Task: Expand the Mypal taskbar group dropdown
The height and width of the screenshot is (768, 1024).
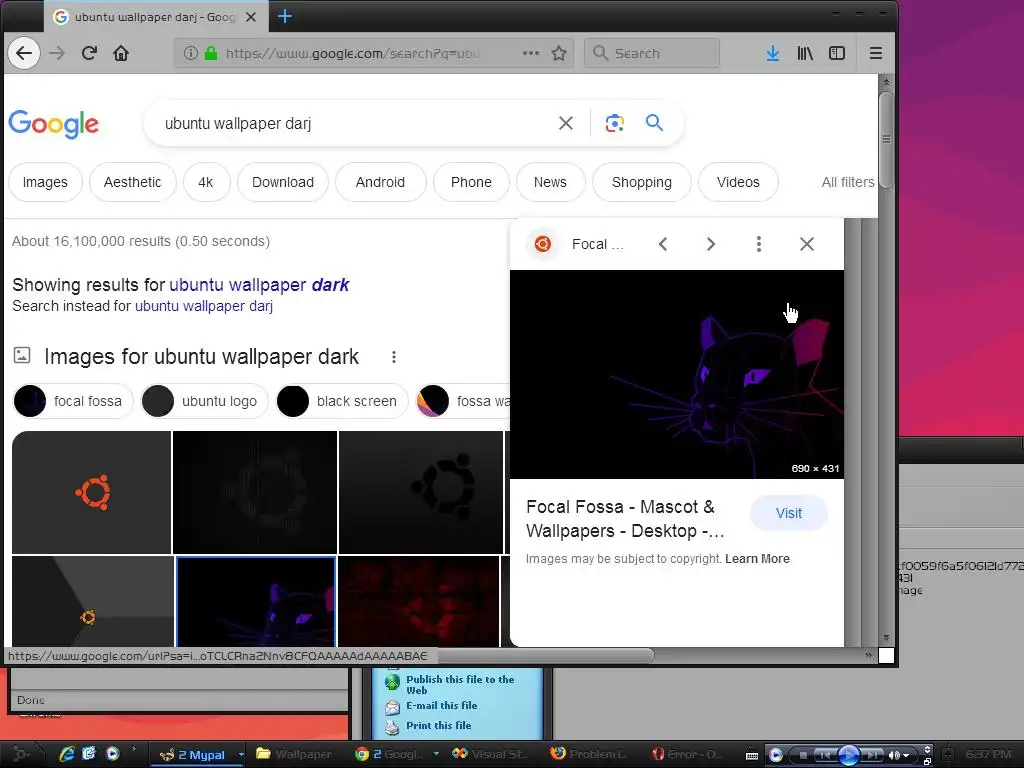Action: click(241, 754)
